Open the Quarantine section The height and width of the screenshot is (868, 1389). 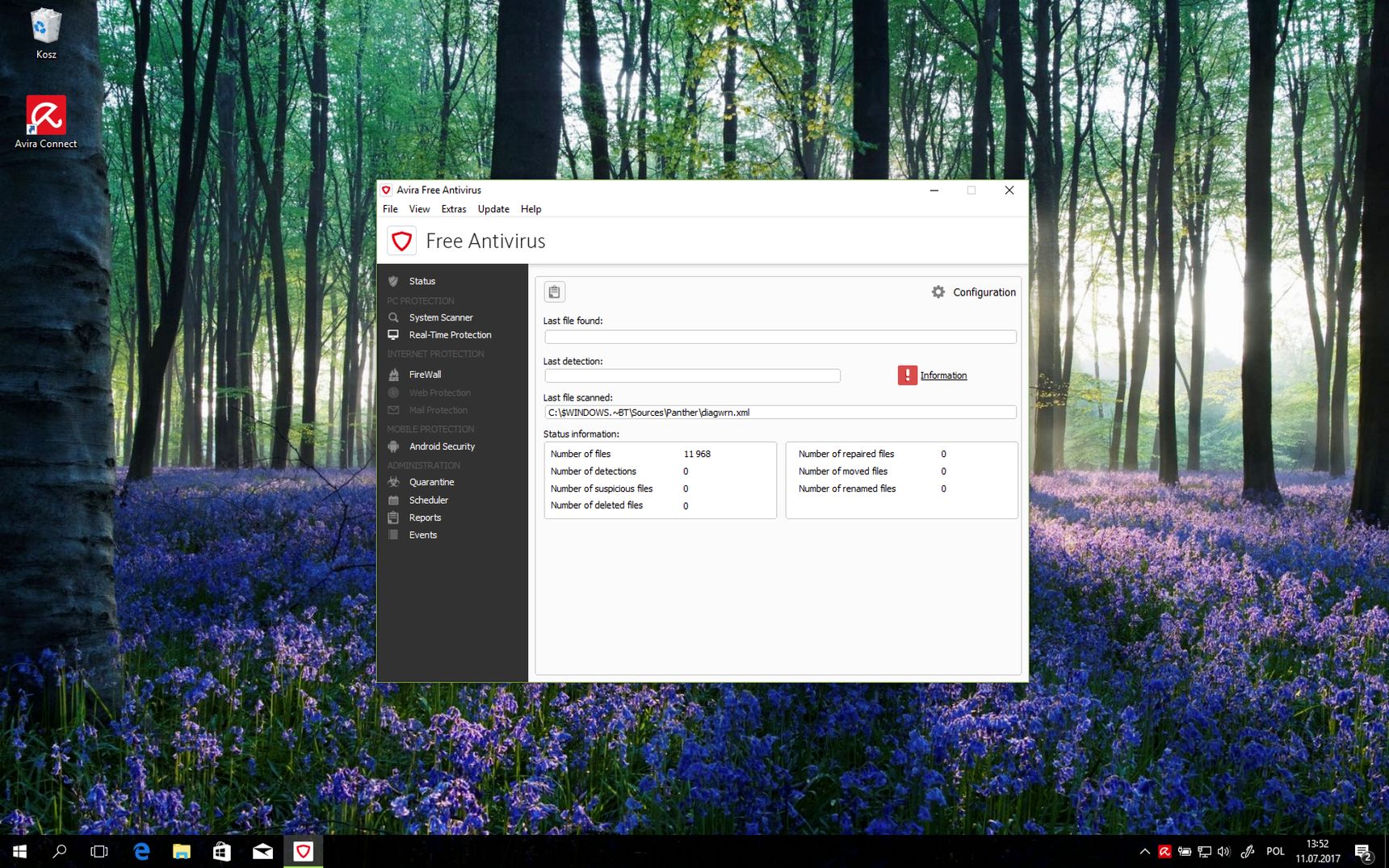[x=431, y=482]
